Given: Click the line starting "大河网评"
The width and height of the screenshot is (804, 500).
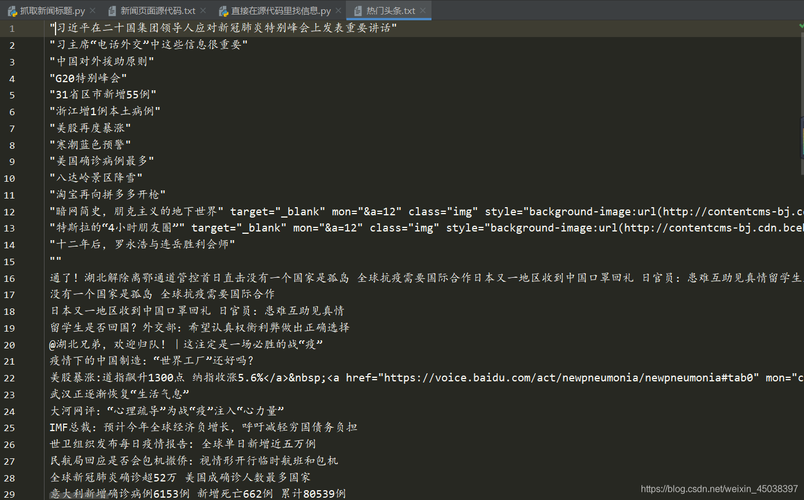Looking at the screenshot, I should 167,411.
